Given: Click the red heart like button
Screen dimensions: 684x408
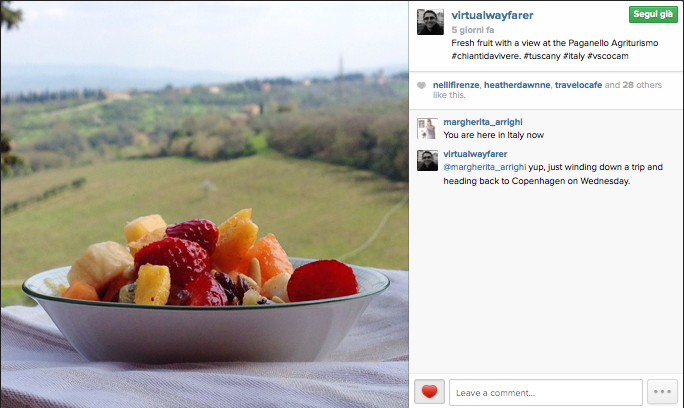Looking at the screenshot, I should point(429,392).
